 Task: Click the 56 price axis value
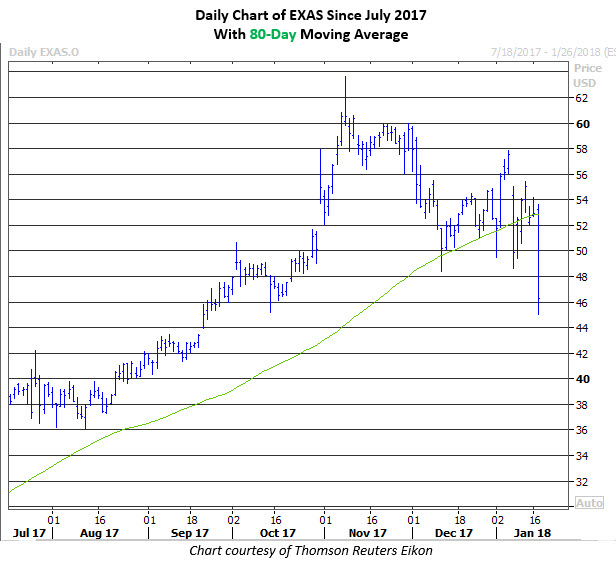pyautogui.click(x=582, y=175)
